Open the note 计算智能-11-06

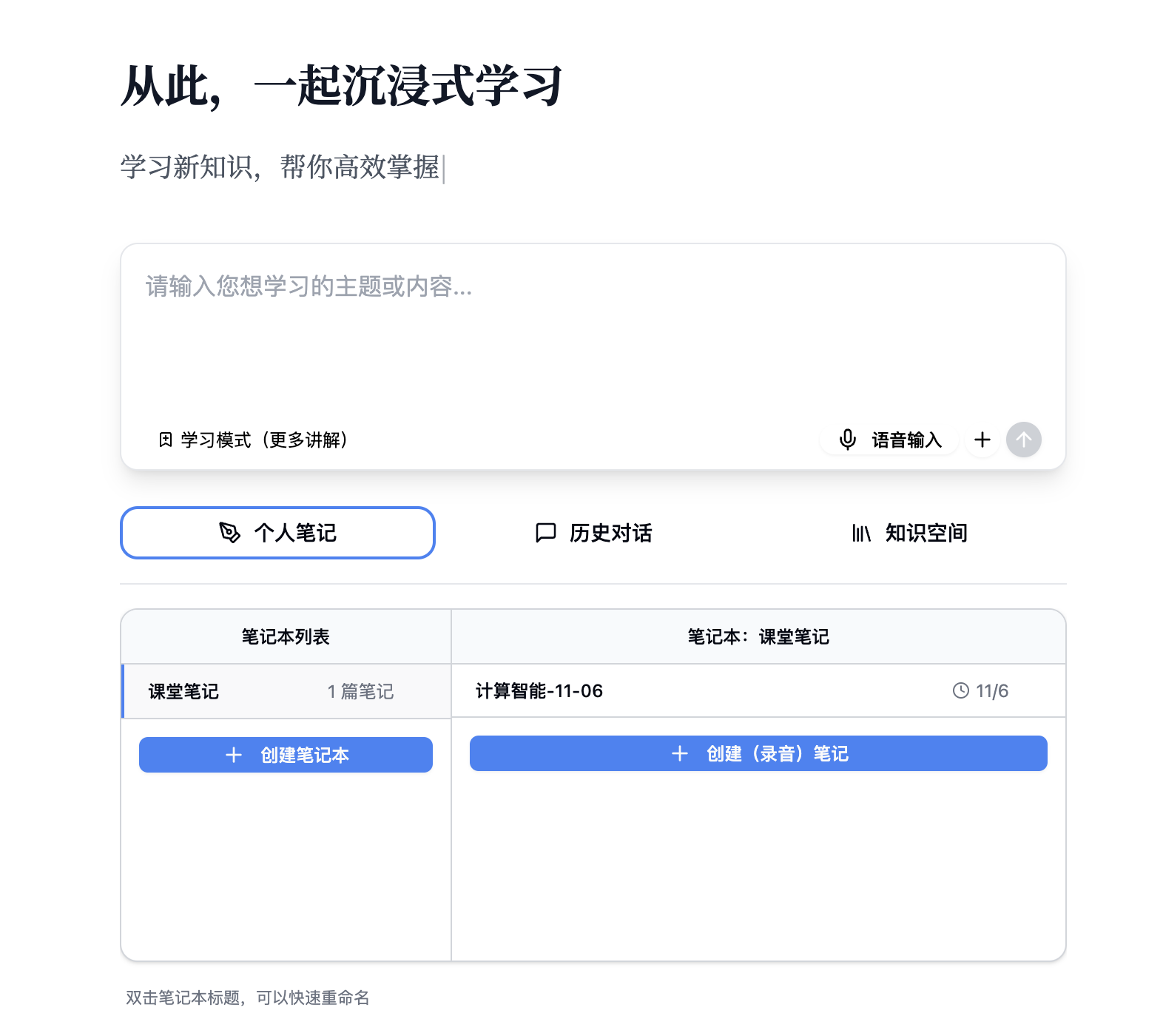pyautogui.click(x=539, y=690)
